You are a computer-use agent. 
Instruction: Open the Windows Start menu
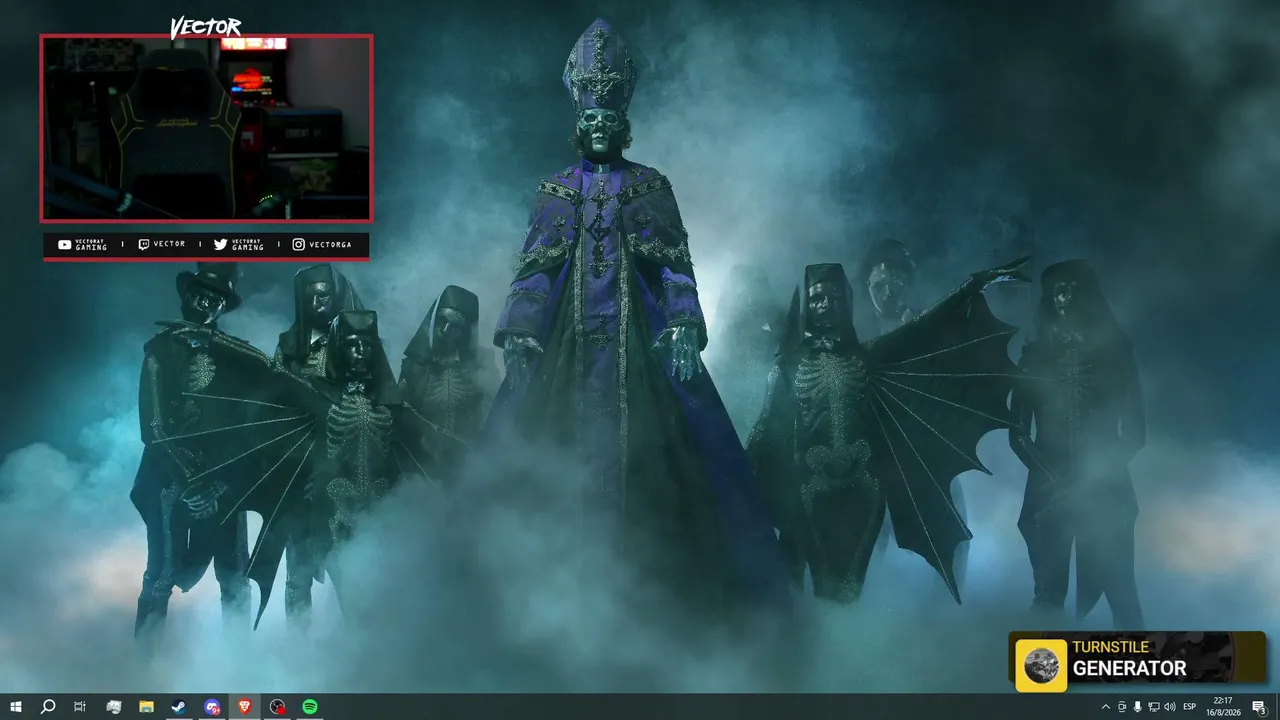(15, 707)
